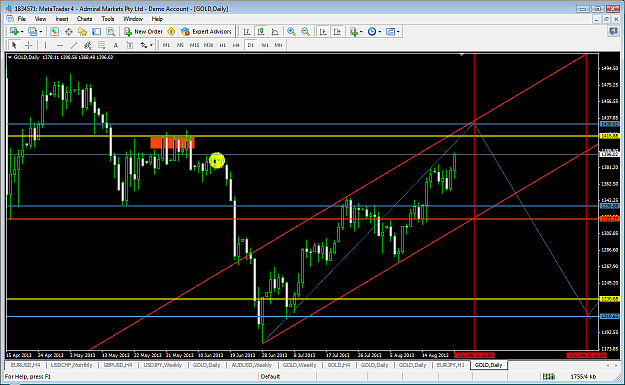Open the File menu

pyautogui.click(x=22, y=19)
